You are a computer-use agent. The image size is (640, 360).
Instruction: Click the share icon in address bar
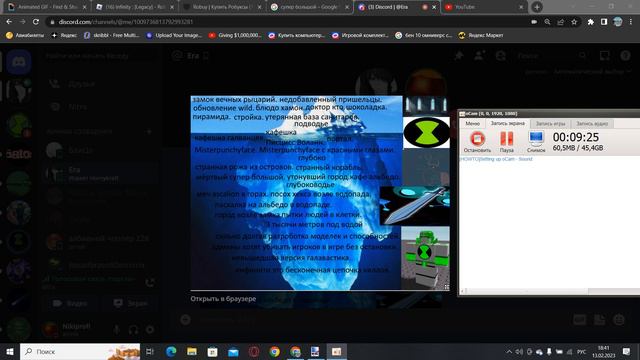click(561, 22)
